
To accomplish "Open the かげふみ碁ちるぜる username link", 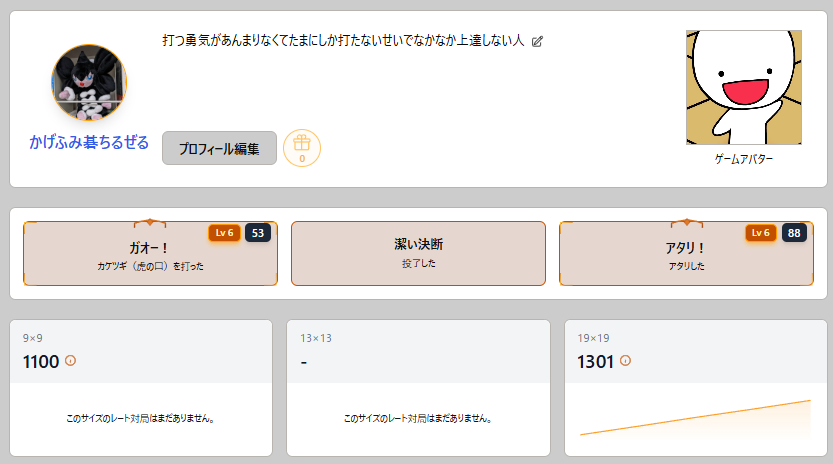I will click(x=89, y=142).
